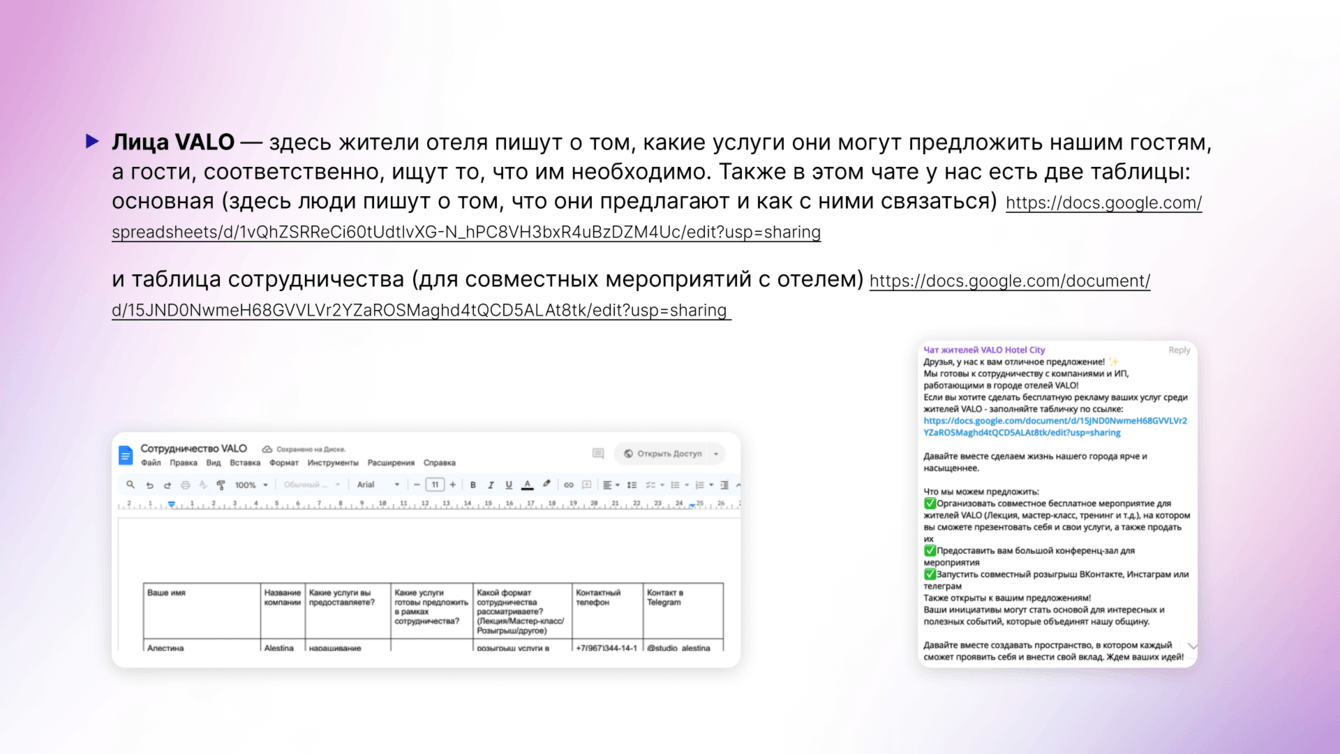The width and height of the screenshot is (1340, 754).
Task: Click the increase indent toolbar icon
Action: [725, 485]
